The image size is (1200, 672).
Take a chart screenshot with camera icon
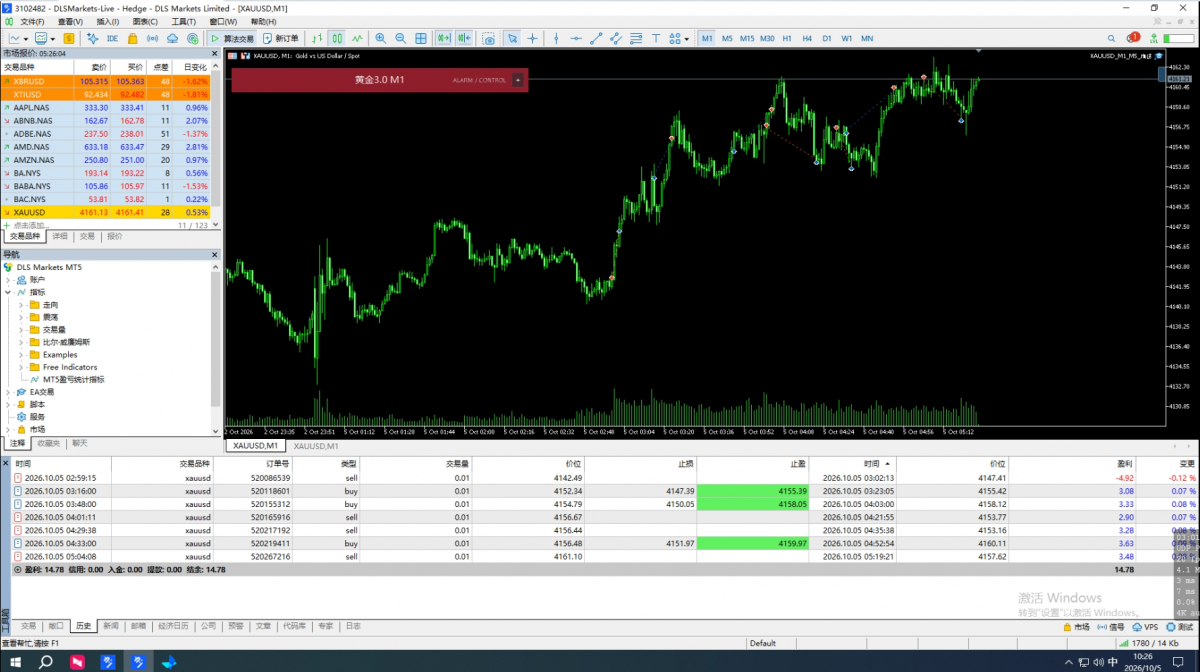coord(489,38)
